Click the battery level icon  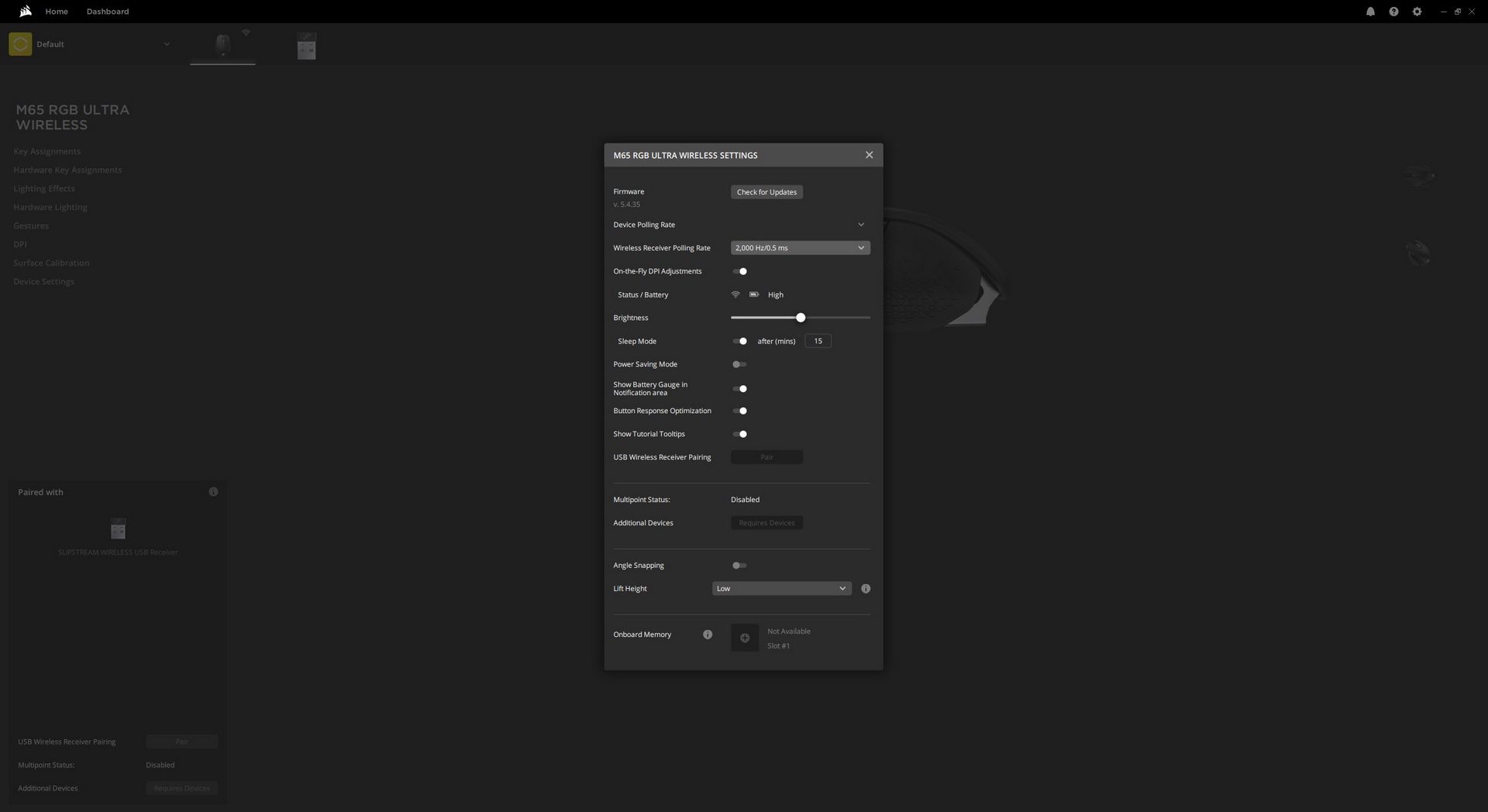(754, 294)
